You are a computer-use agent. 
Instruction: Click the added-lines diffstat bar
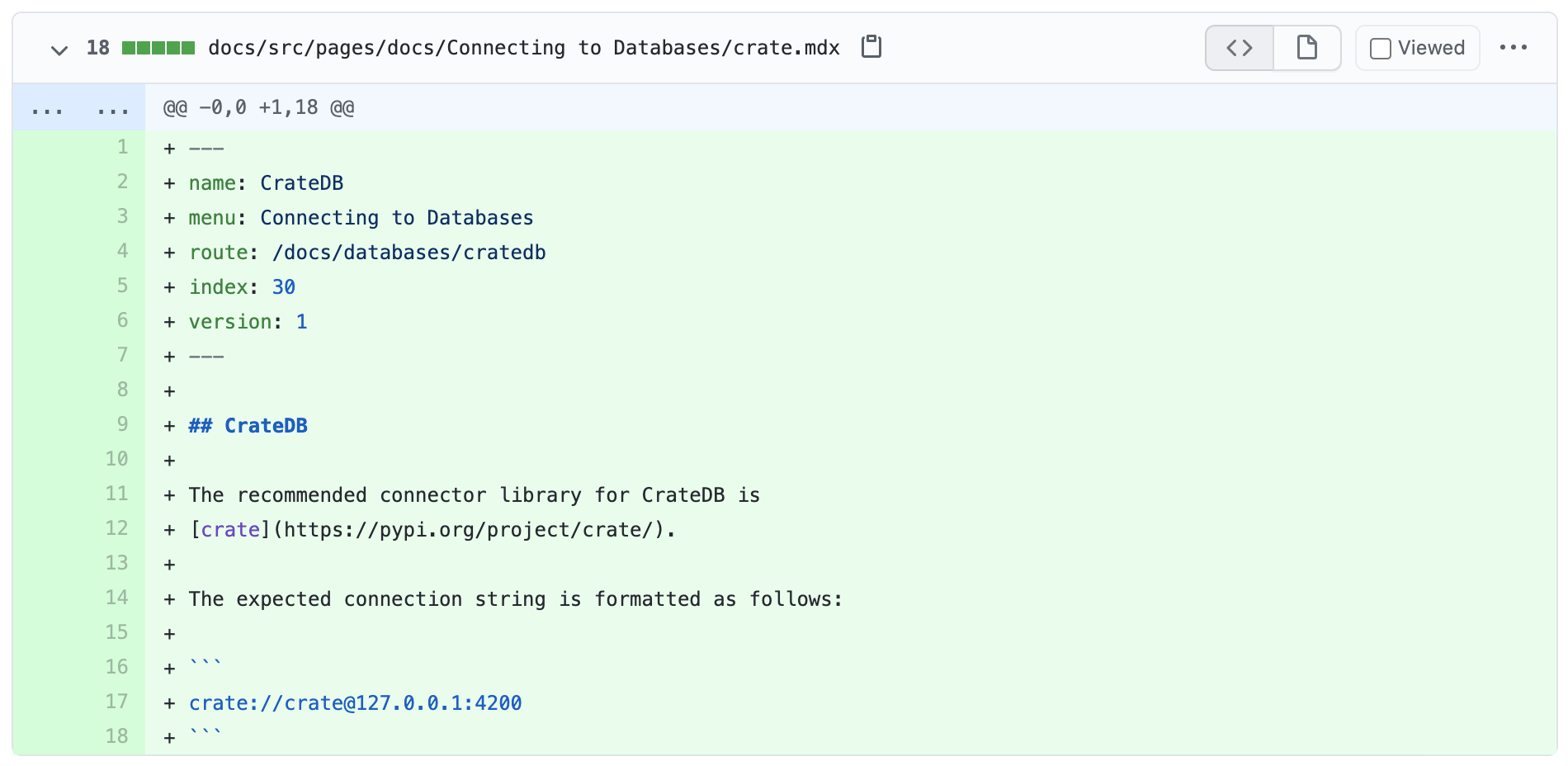tap(158, 48)
